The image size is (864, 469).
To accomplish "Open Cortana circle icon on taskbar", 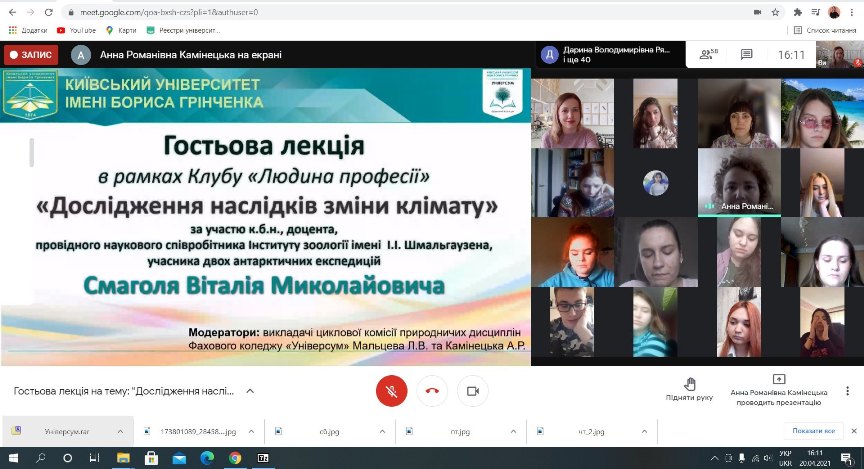I will click(x=67, y=458).
